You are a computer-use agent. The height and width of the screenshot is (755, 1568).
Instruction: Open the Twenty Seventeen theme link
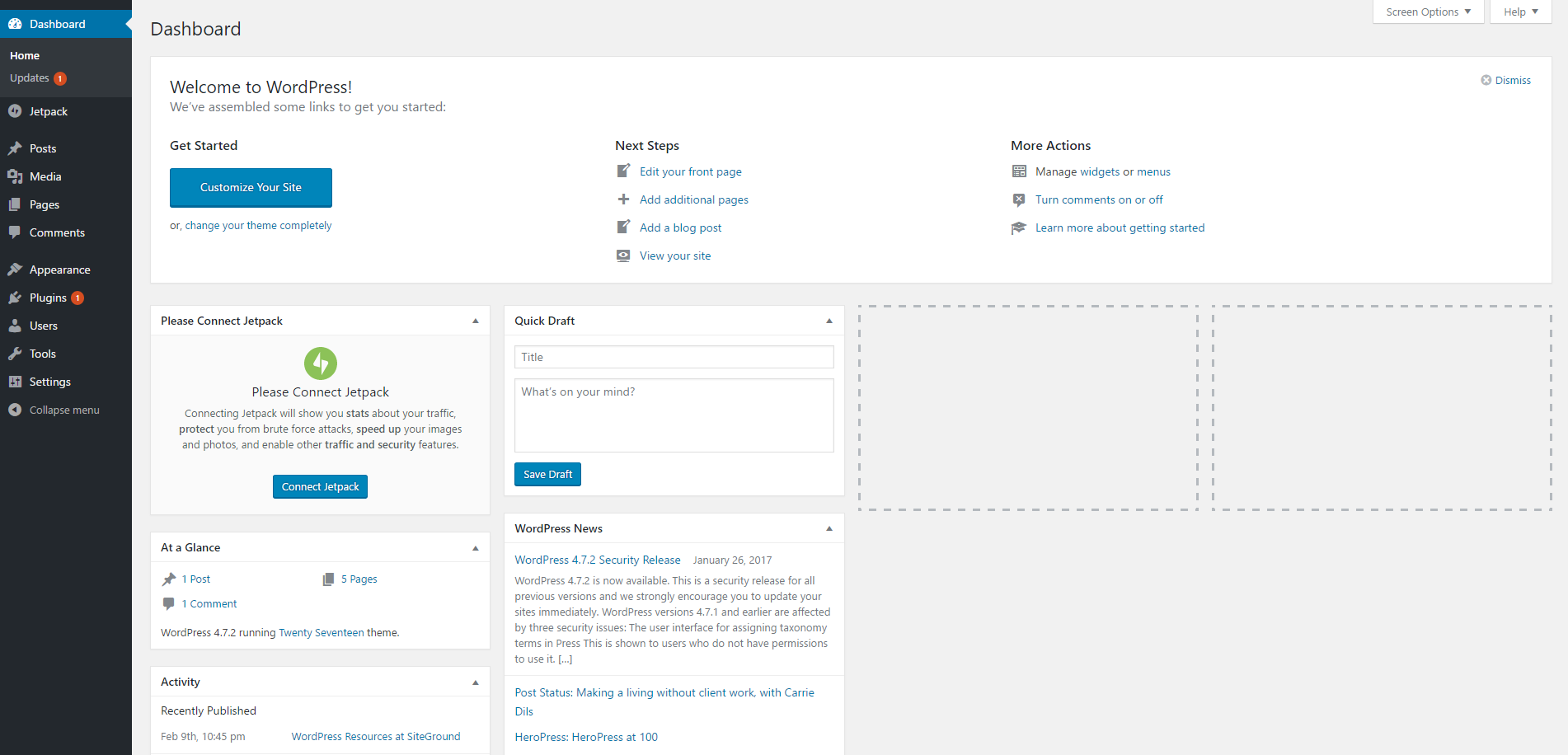click(x=322, y=632)
